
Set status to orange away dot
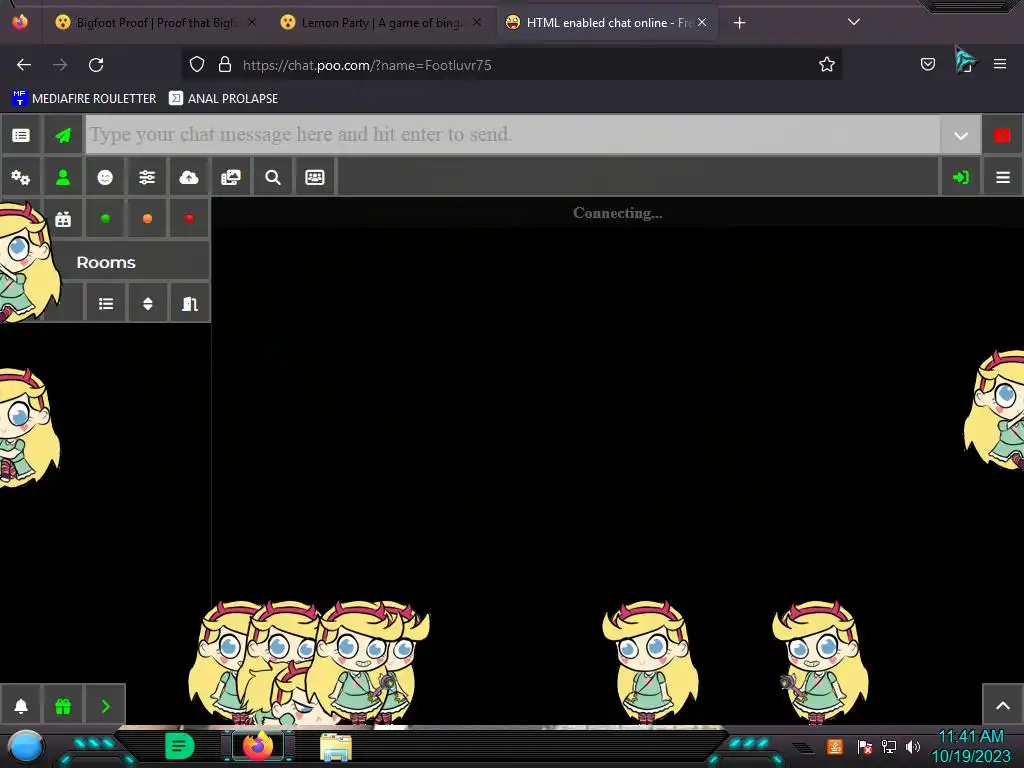coord(147,219)
